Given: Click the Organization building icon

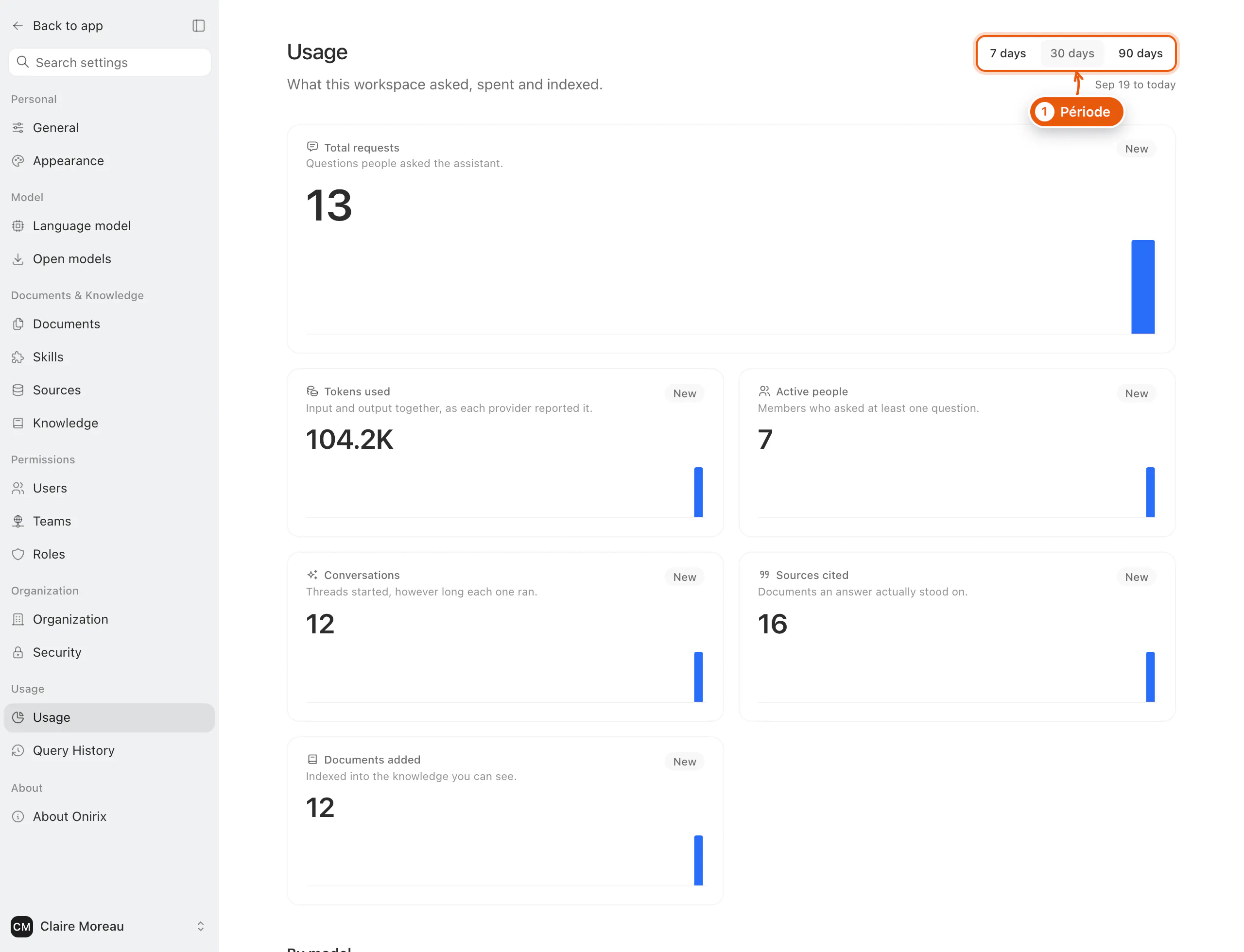Looking at the screenshot, I should tap(18, 619).
